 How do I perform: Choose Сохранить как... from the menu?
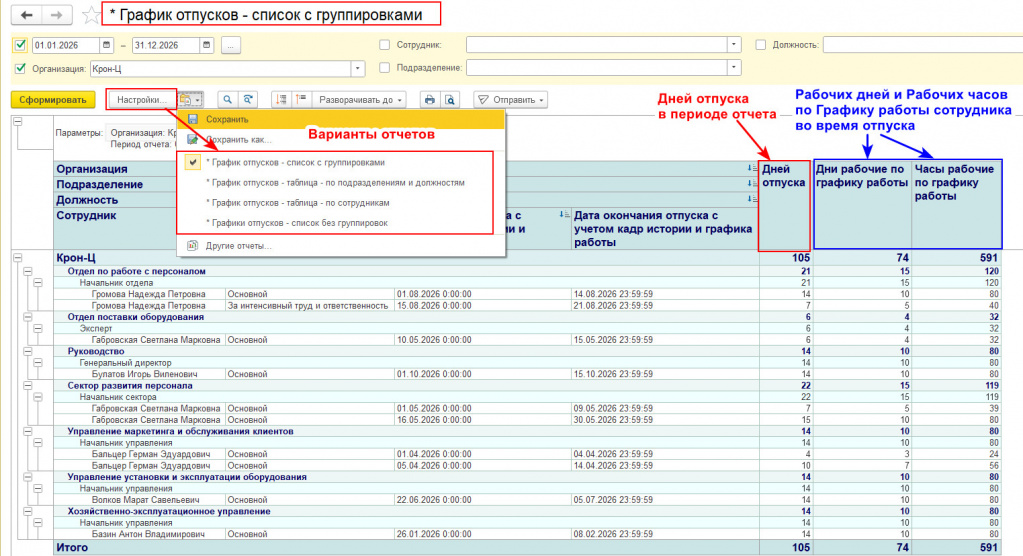(239, 140)
